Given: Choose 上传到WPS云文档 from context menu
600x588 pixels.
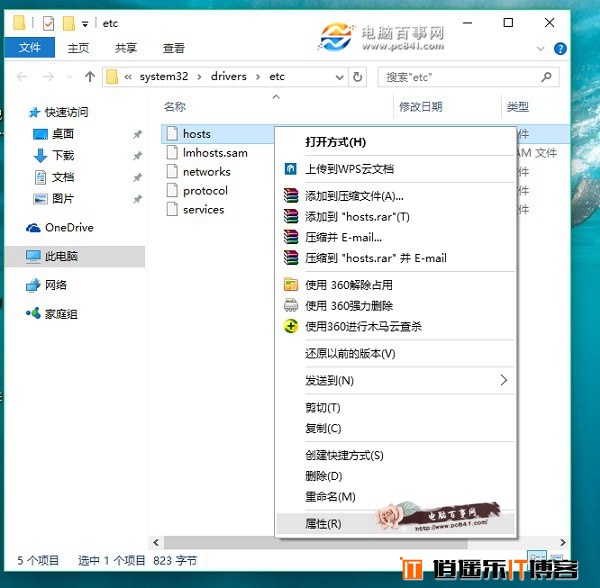Looking at the screenshot, I should (x=396, y=169).
